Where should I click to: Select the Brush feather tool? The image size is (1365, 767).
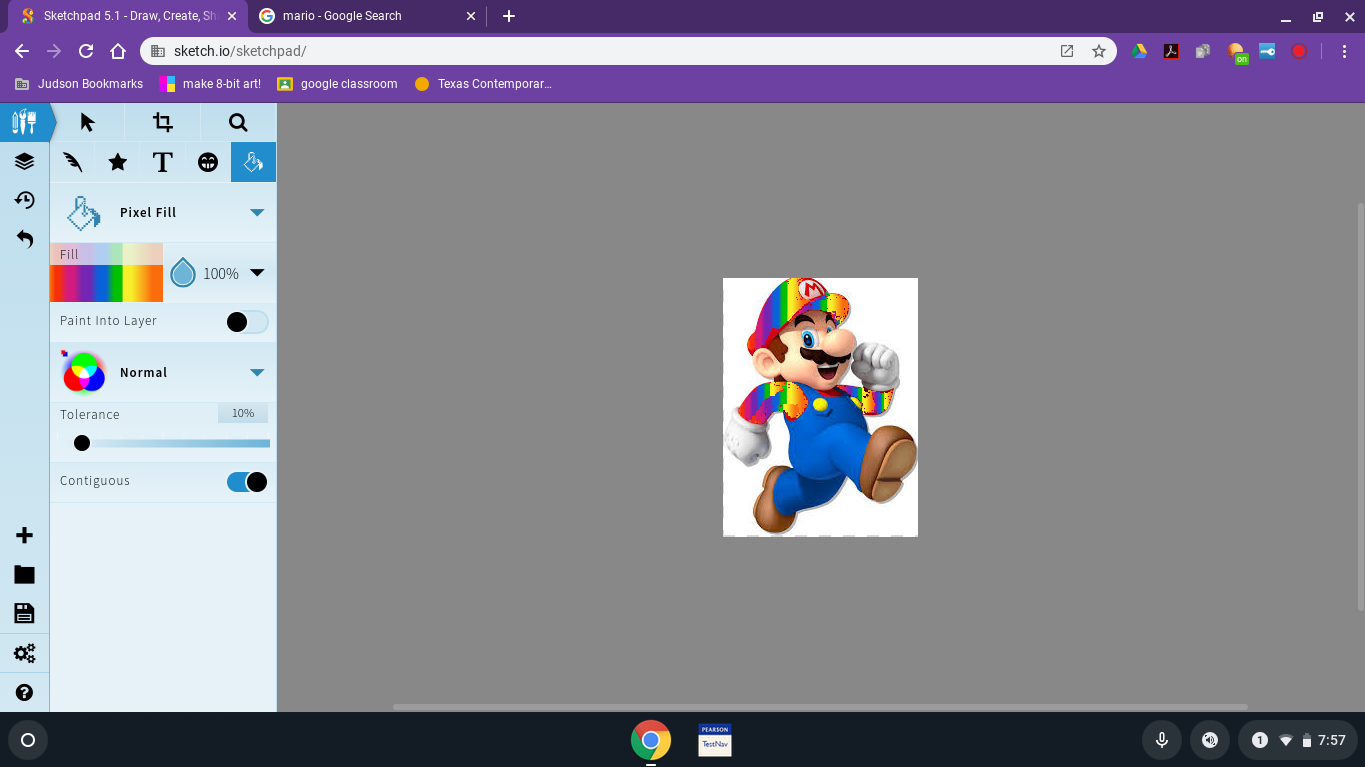[x=72, y=162]
